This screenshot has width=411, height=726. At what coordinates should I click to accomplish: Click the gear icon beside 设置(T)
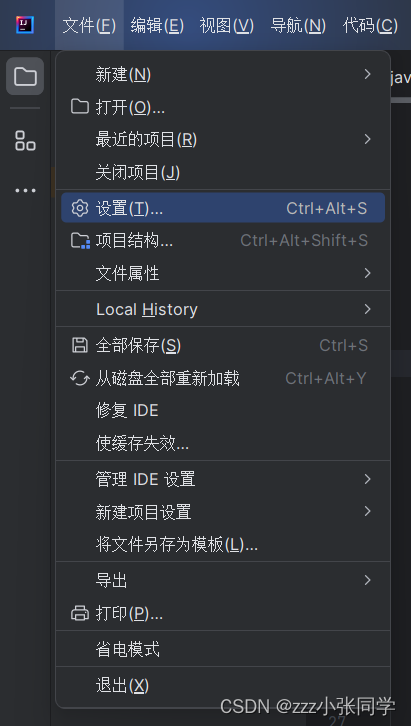(80, 208)
